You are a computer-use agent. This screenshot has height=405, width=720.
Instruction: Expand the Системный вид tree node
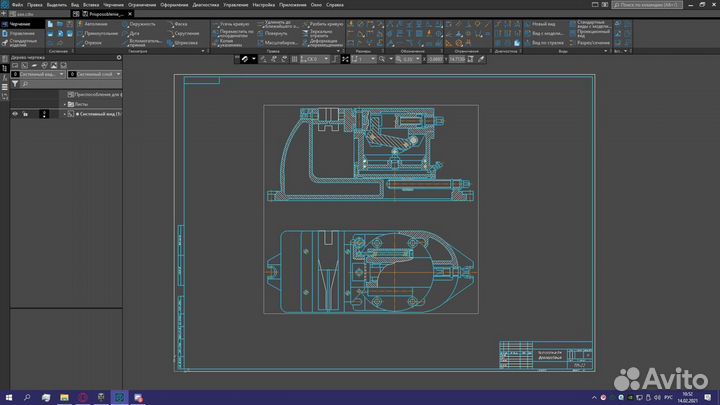click(65, 114)
